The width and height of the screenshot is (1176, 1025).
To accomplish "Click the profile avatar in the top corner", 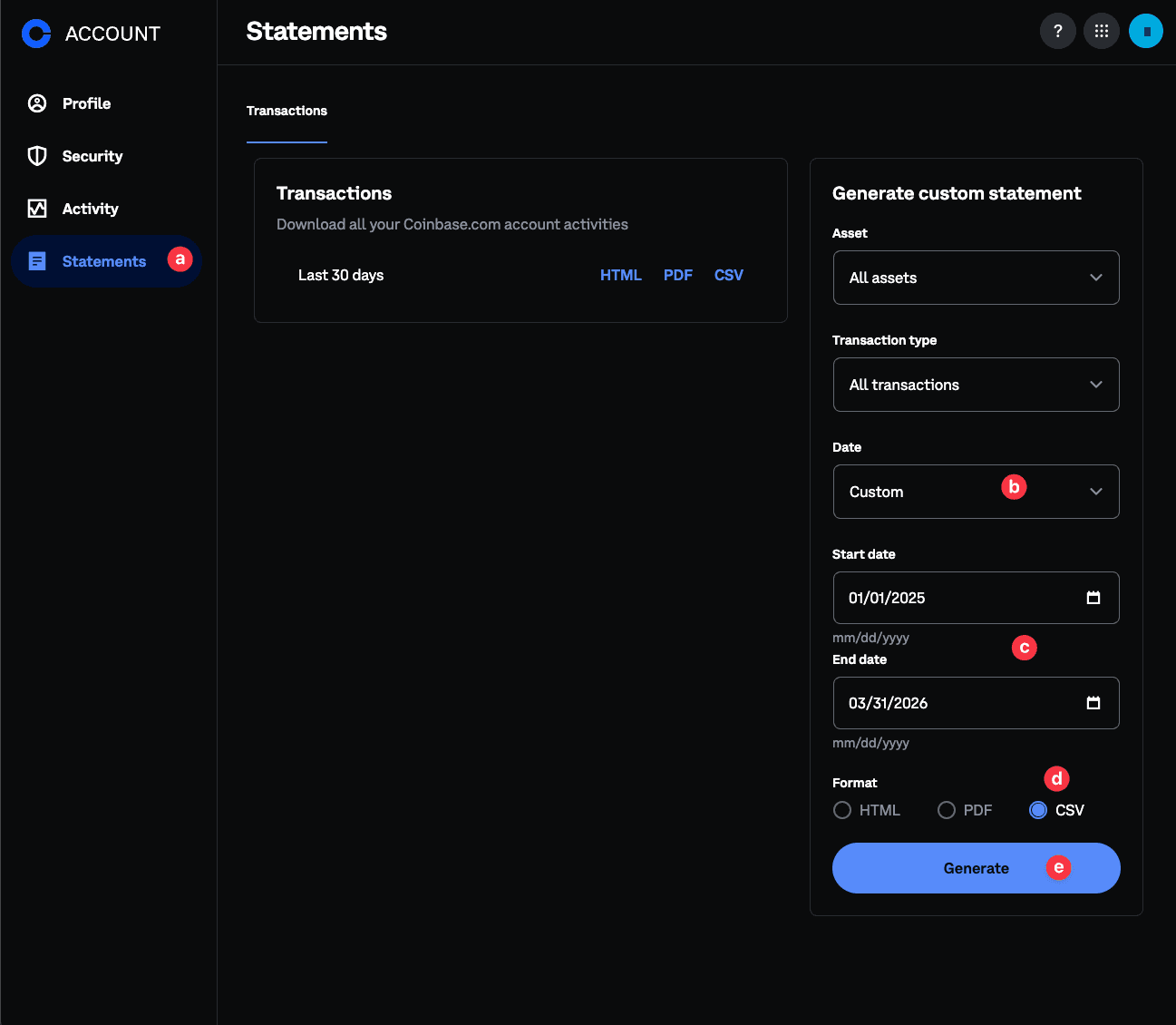I will click(x=1145, y=31).
